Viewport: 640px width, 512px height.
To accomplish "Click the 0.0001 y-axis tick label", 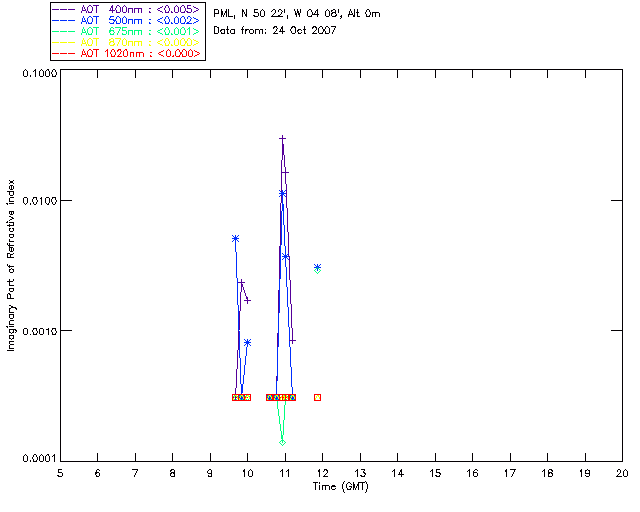I will pos(40,459).
